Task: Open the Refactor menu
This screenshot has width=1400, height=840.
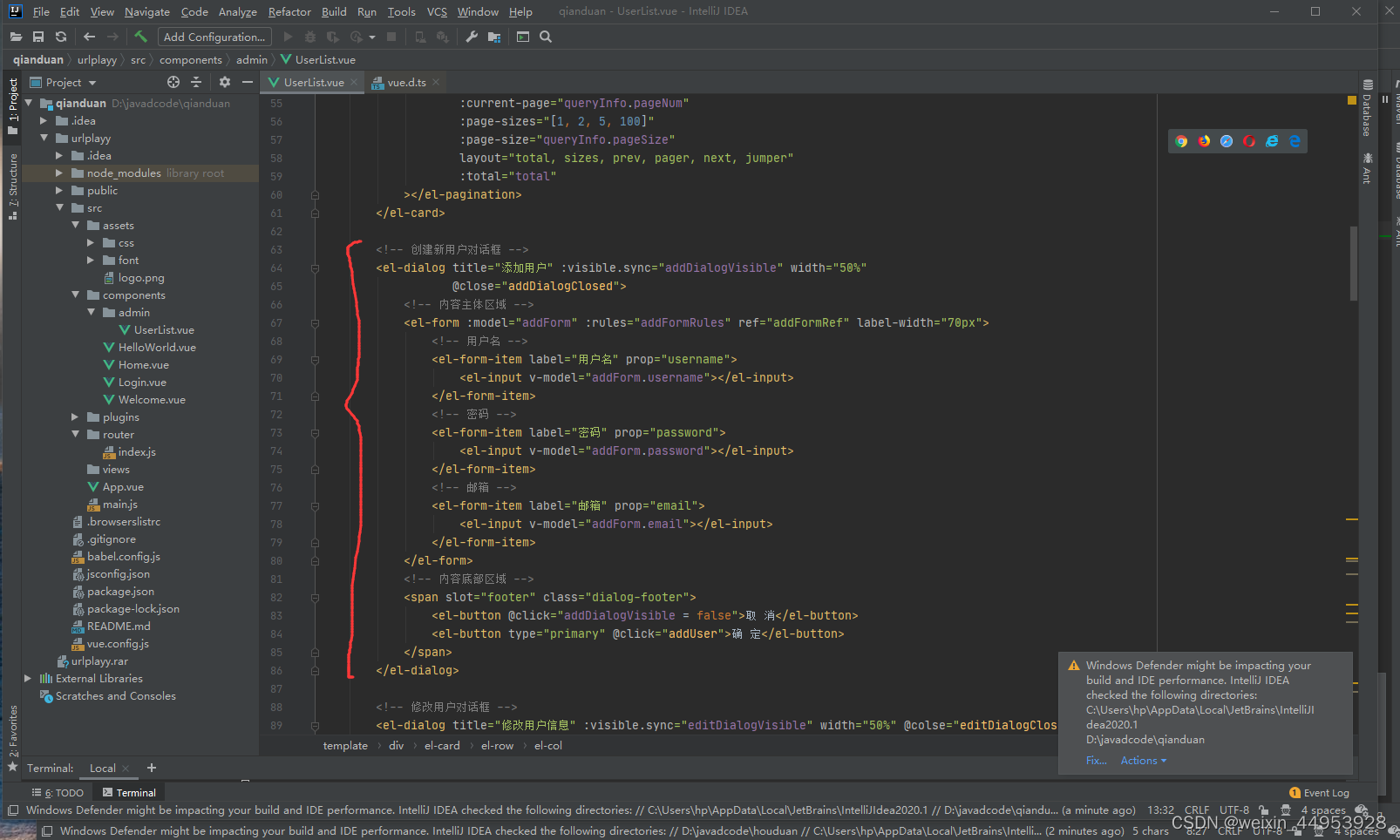Action: pos(289,11)
